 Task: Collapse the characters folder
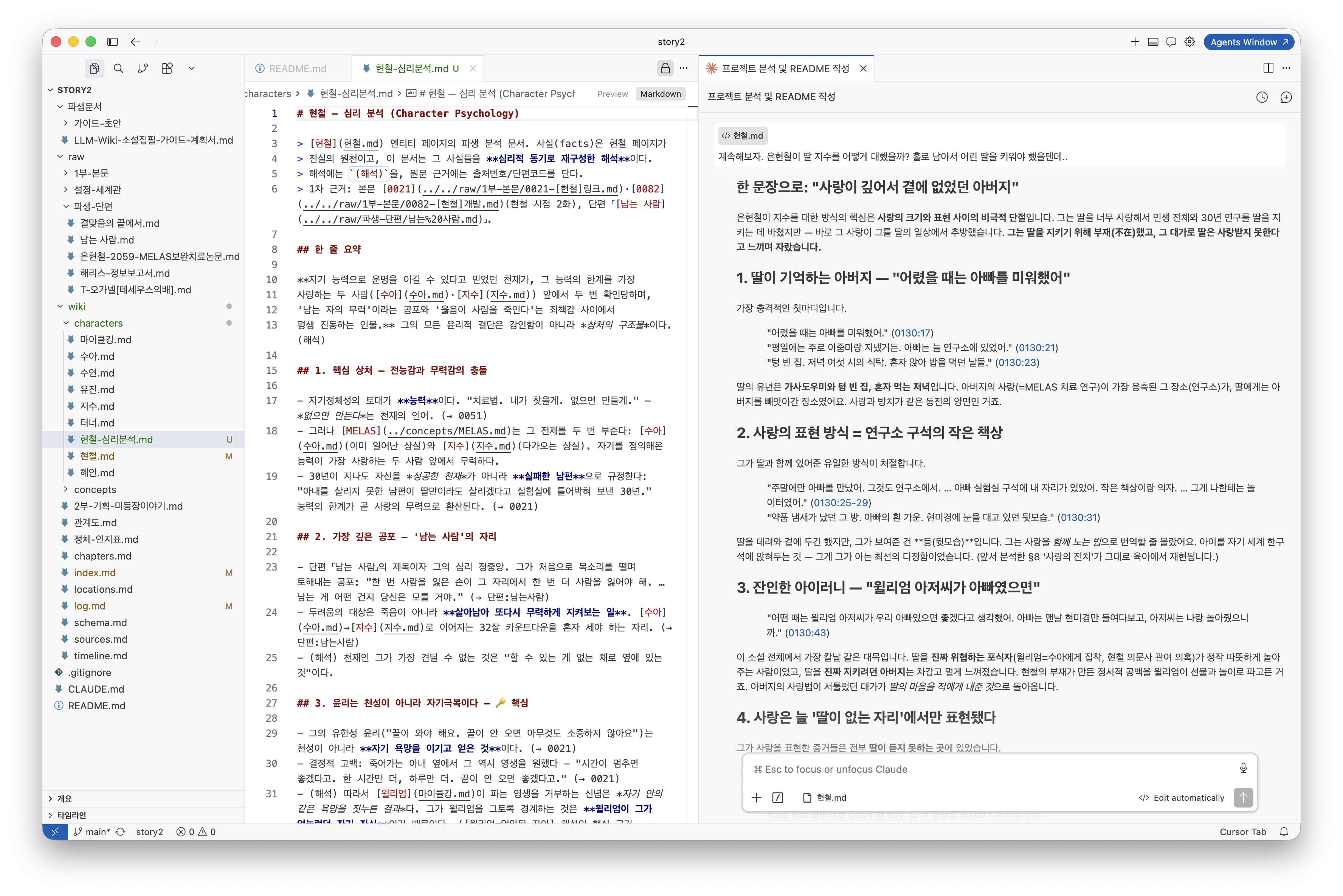[x=98, y=323]
